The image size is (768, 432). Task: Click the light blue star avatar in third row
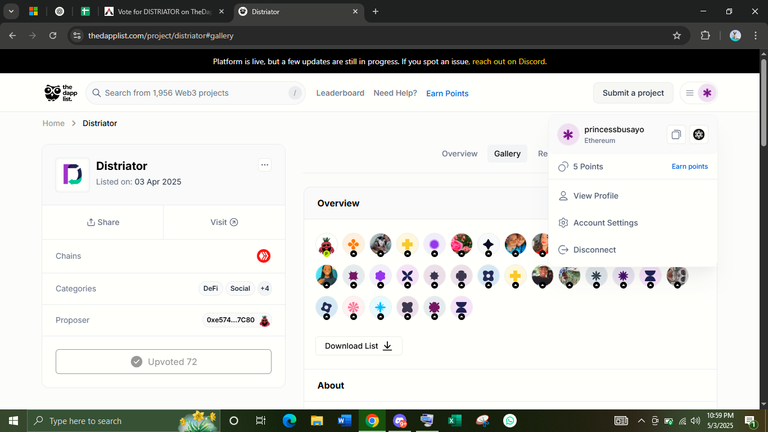click(380, 308)
